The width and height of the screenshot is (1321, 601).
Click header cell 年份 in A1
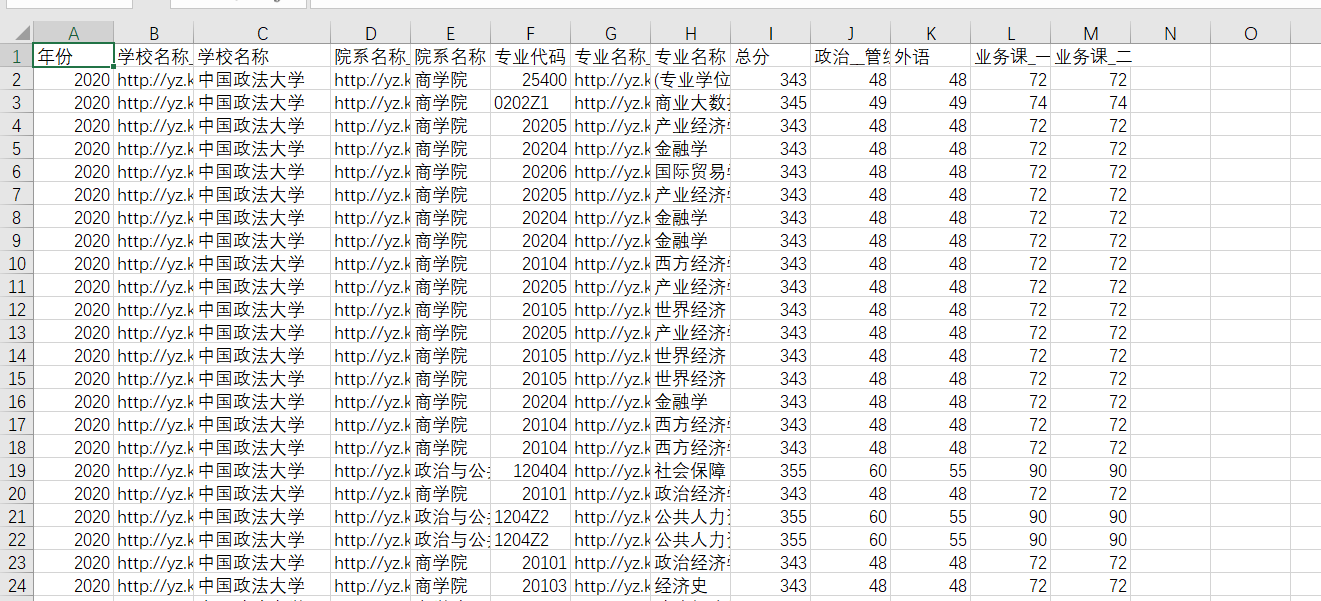click(x=74, y=56)
